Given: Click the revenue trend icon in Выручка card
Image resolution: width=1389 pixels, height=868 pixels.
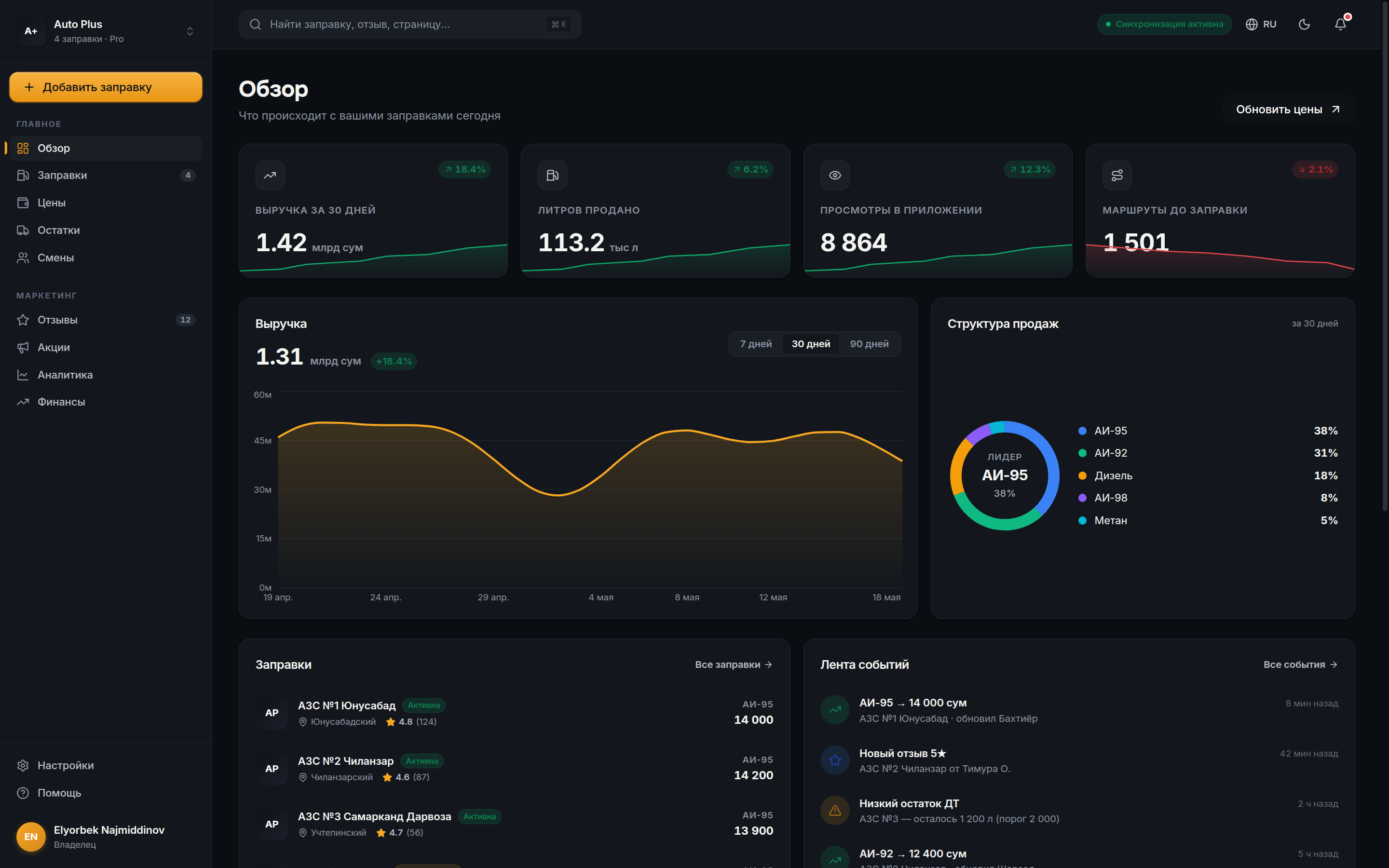Looking at the screenshot, I should pyautogui.click(x=270, y=175).
